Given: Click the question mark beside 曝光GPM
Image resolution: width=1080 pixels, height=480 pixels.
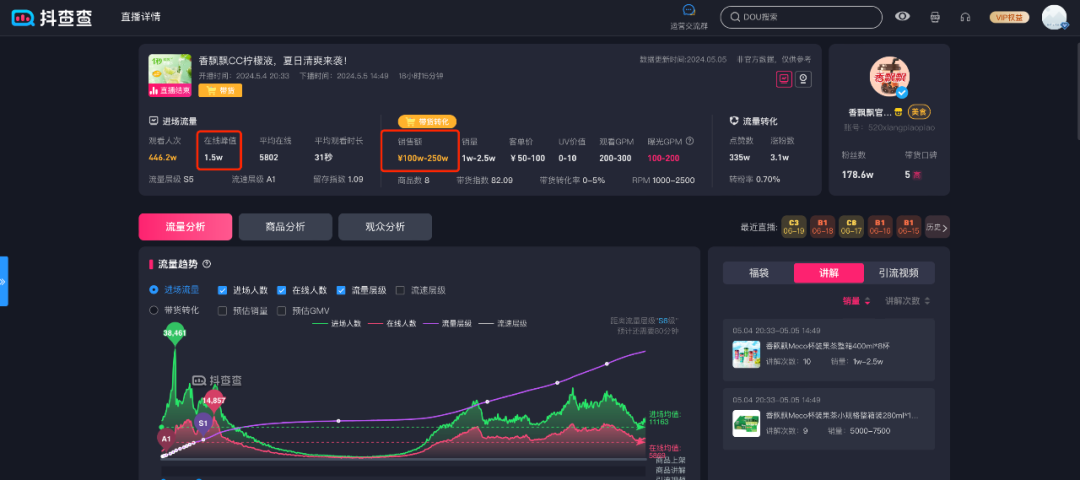Looking at the screenshot, I should 689,141.
